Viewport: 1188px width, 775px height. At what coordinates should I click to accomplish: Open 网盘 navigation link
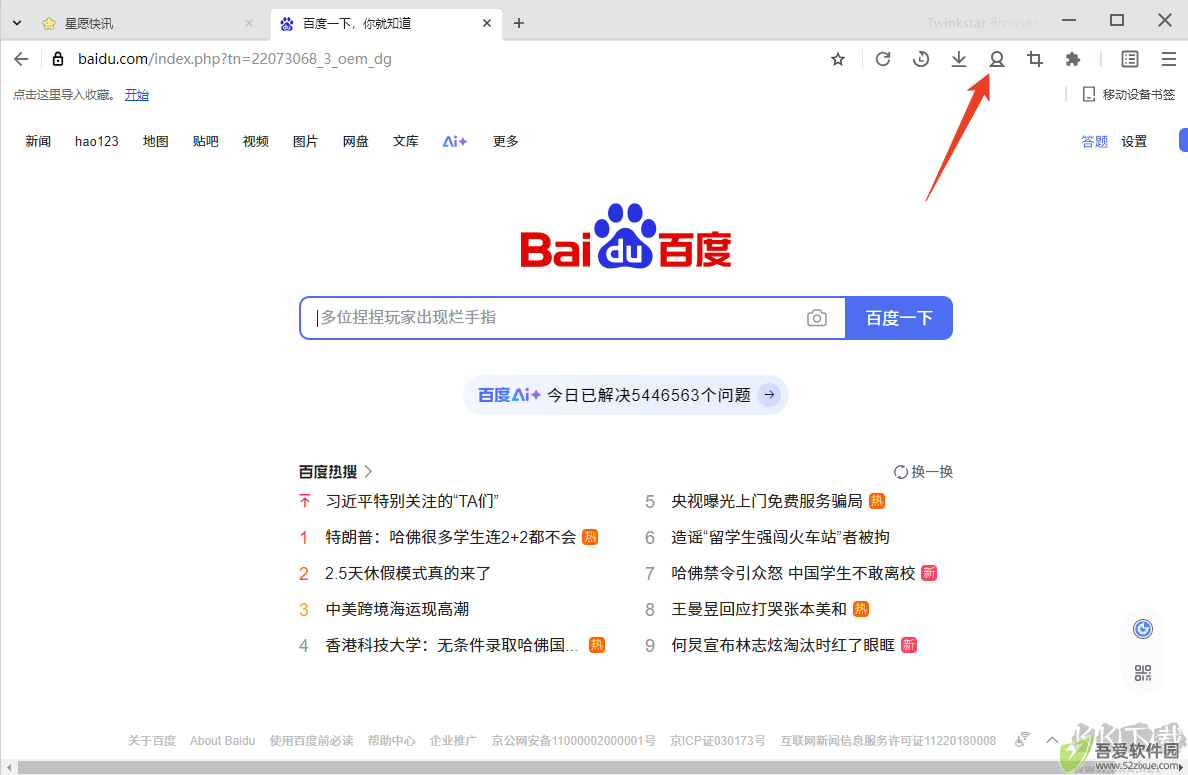click(x=355, y=141)
